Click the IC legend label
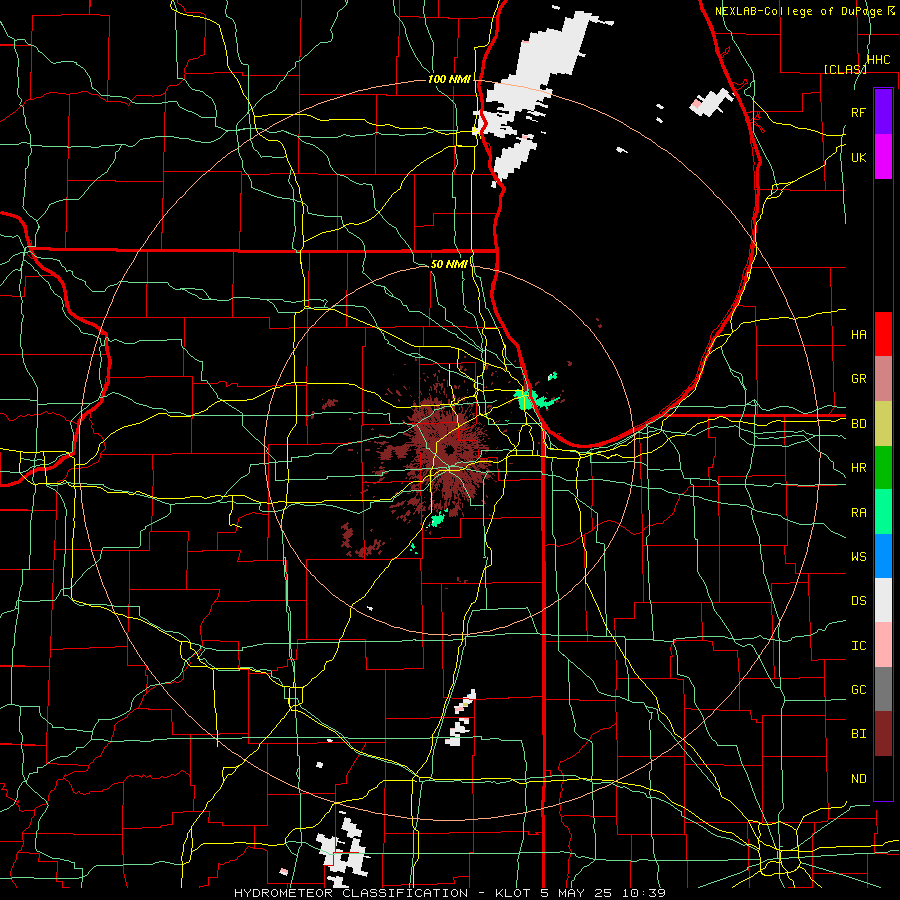The width and height of the screenshot is (900, 900). tap(858, 646)
